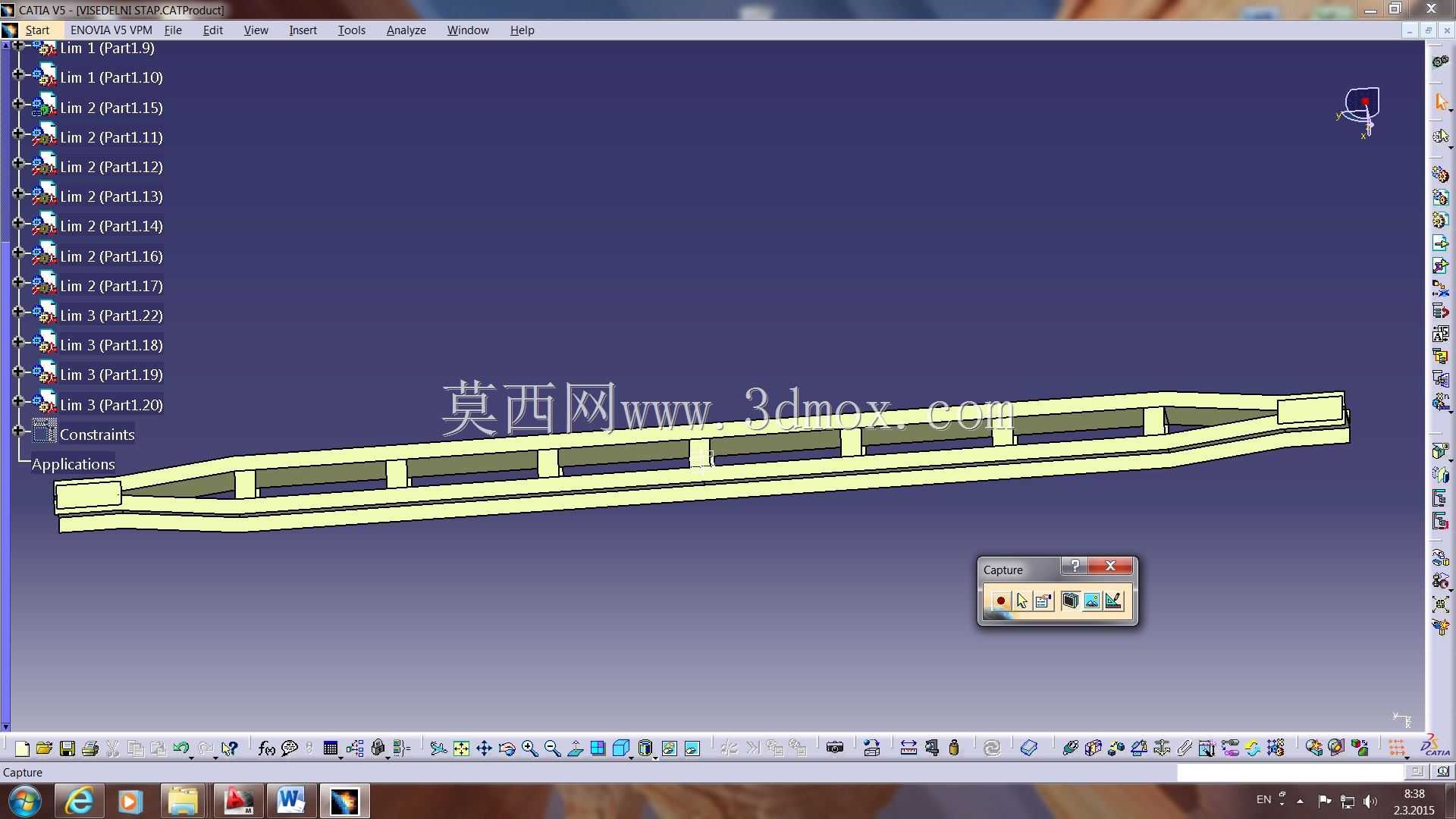
Task: Click the Contact Constraint icon
Action: [1093, 749]
